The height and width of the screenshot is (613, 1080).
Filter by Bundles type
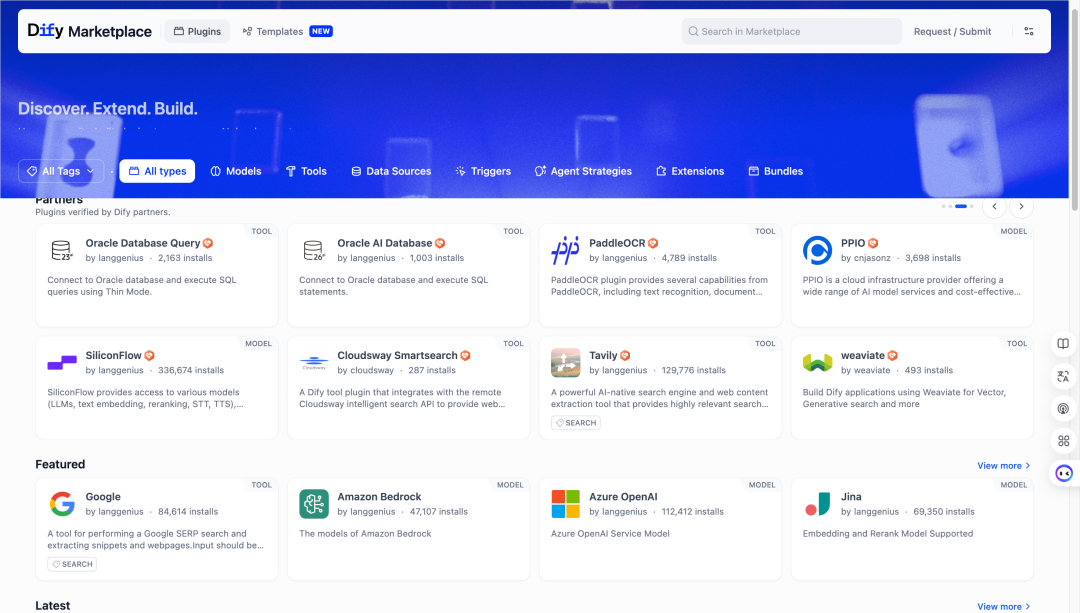coord(776,171)
